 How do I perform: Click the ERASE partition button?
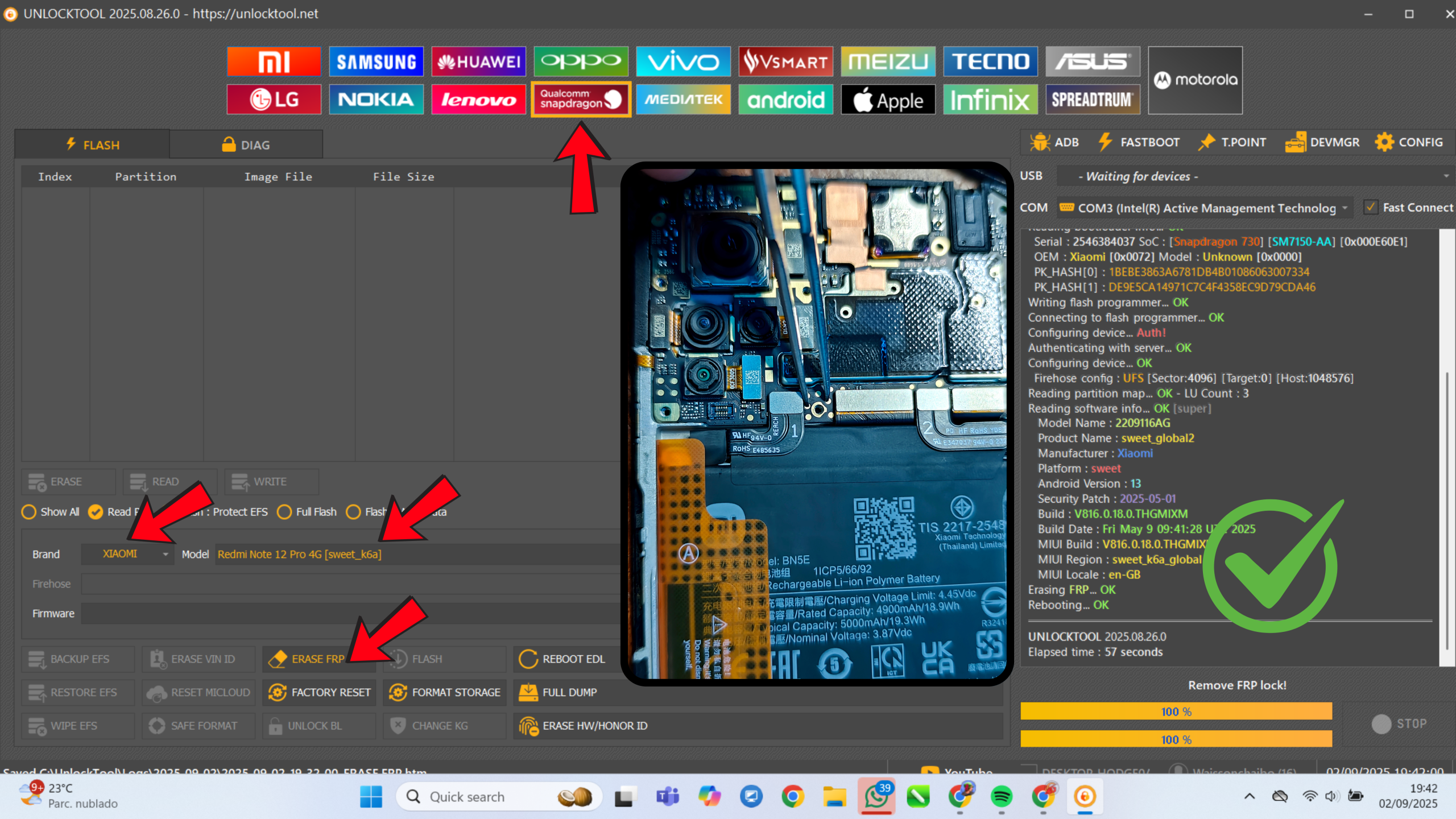click(68, 482)
